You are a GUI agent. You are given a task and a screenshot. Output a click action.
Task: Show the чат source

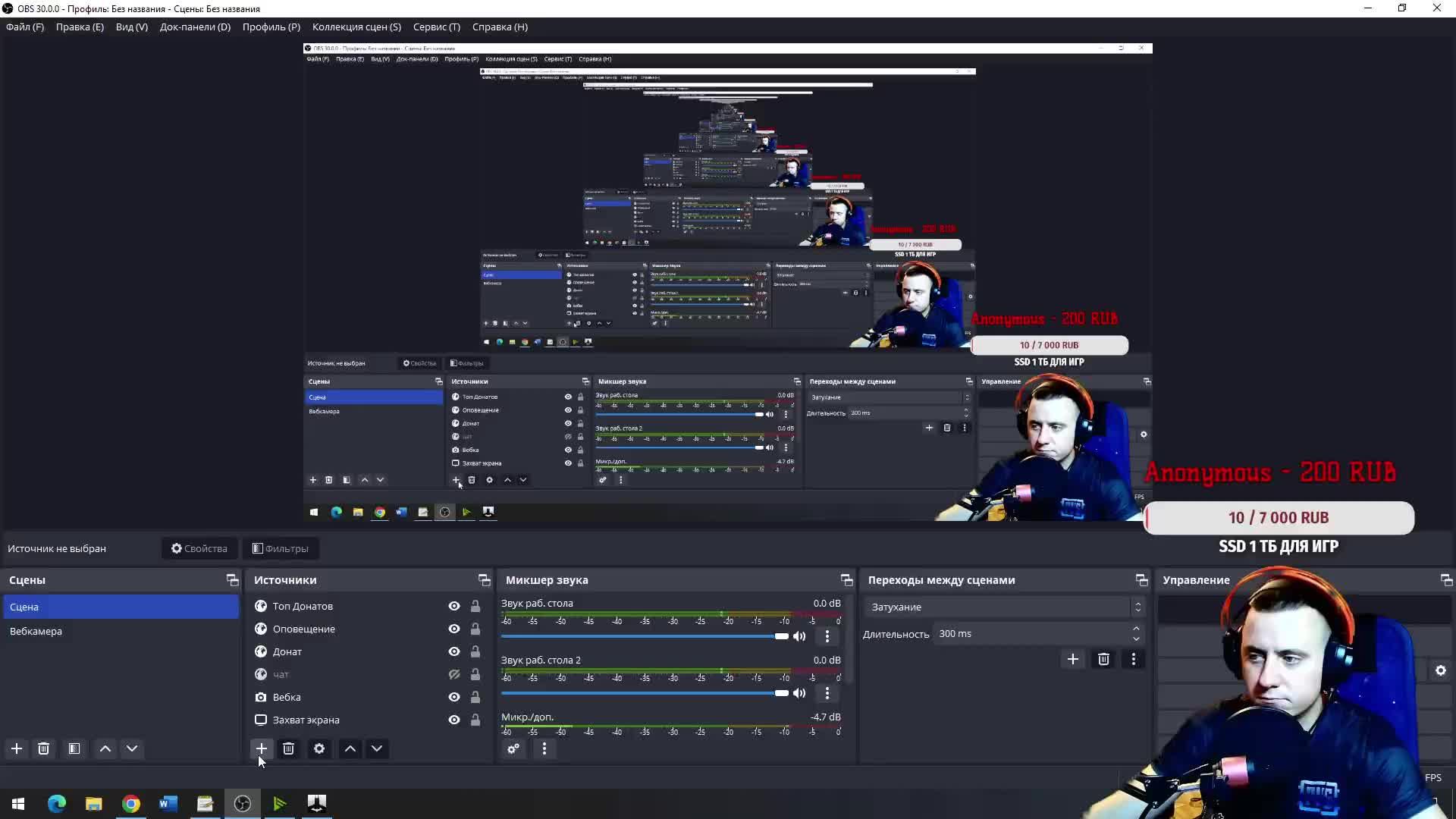[x=454, y=674]
